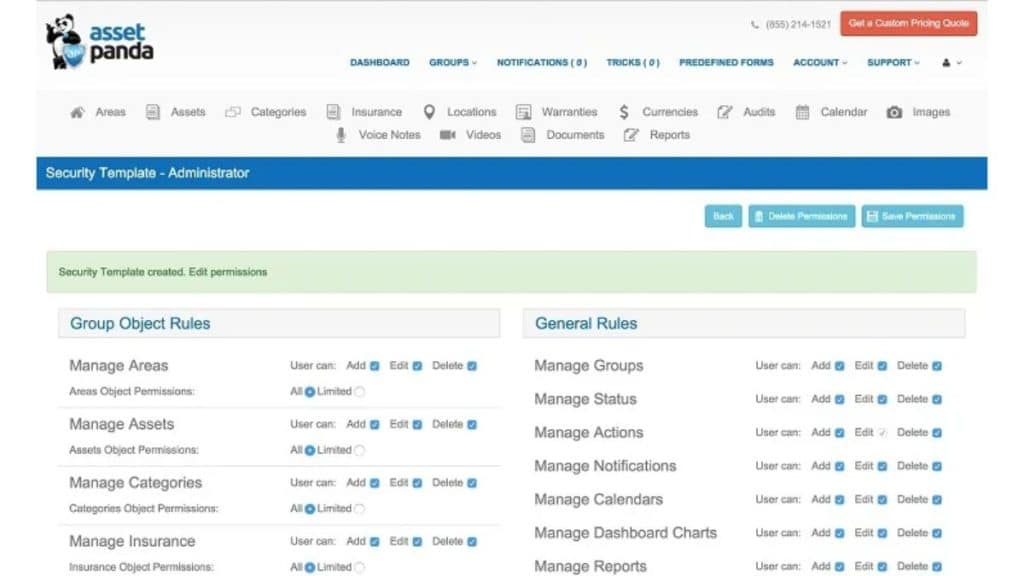The width and height of the screenshot is (1024, 576).
Task: Expand the SUPPORT dropdown
Action: pyautogui.click(x=891, y=62)
